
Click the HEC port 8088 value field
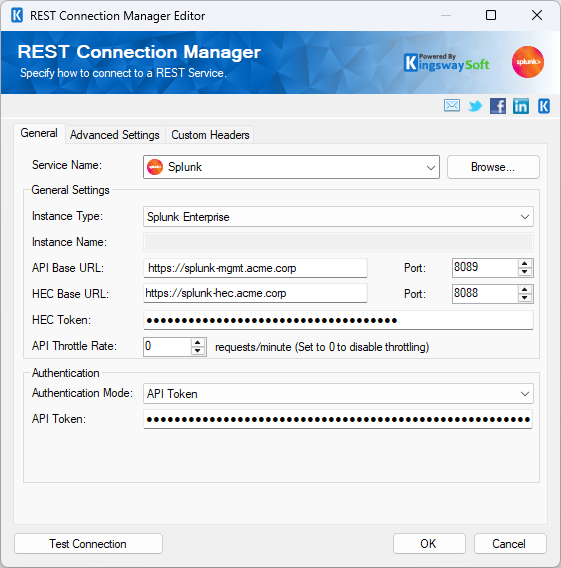click(x=485, y=293)
